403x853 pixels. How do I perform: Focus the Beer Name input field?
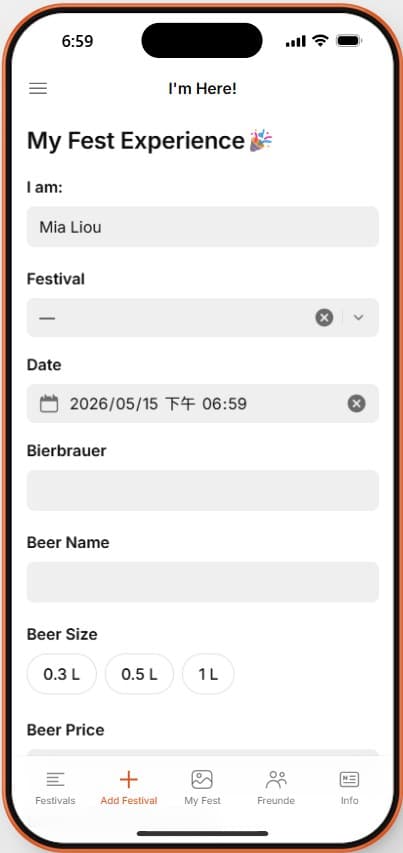tap(203, 582)
